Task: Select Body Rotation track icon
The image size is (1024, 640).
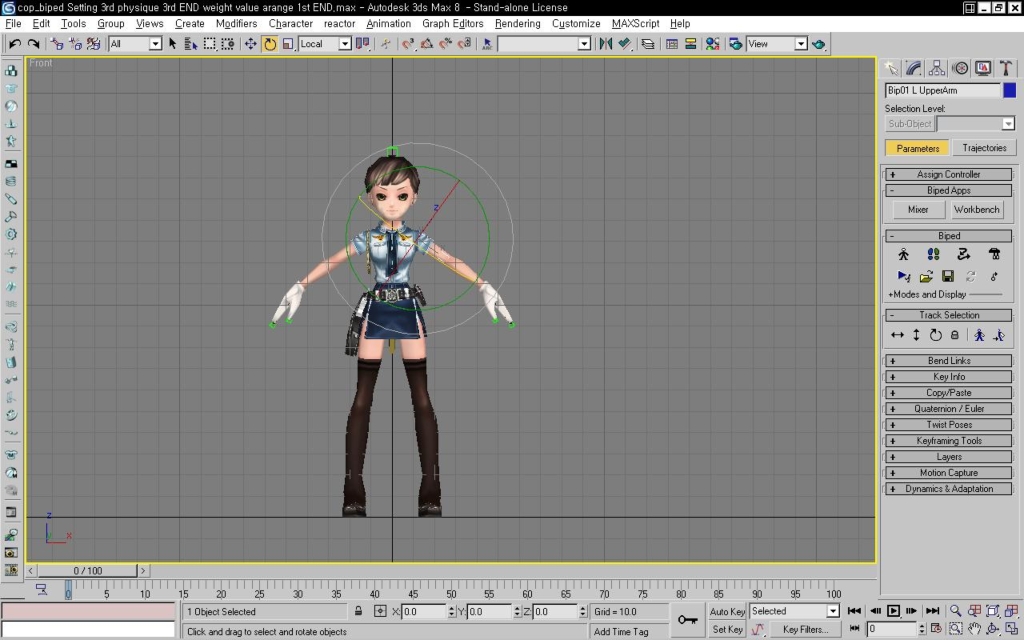Action: [x=936, y=335]
